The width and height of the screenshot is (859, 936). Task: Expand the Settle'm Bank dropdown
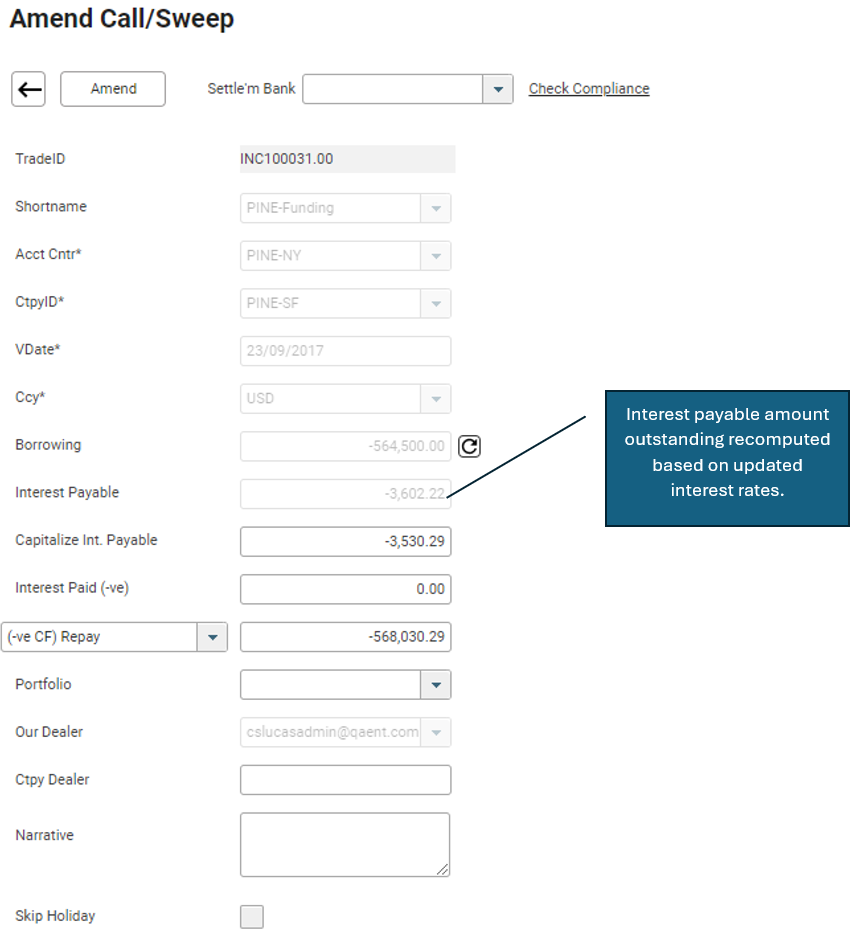tap(498, 89)
